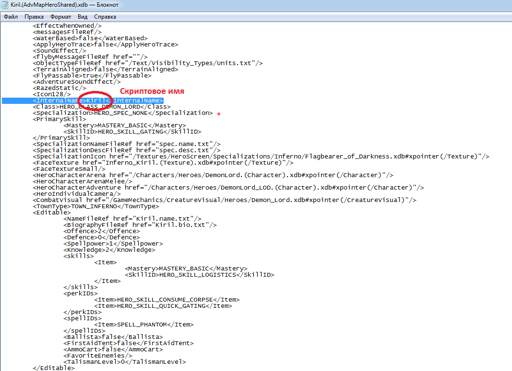Viewport: 512px width, 371px height.
Task: Click the Notepad file icon in title bar
Action: [x=5, y=5]
